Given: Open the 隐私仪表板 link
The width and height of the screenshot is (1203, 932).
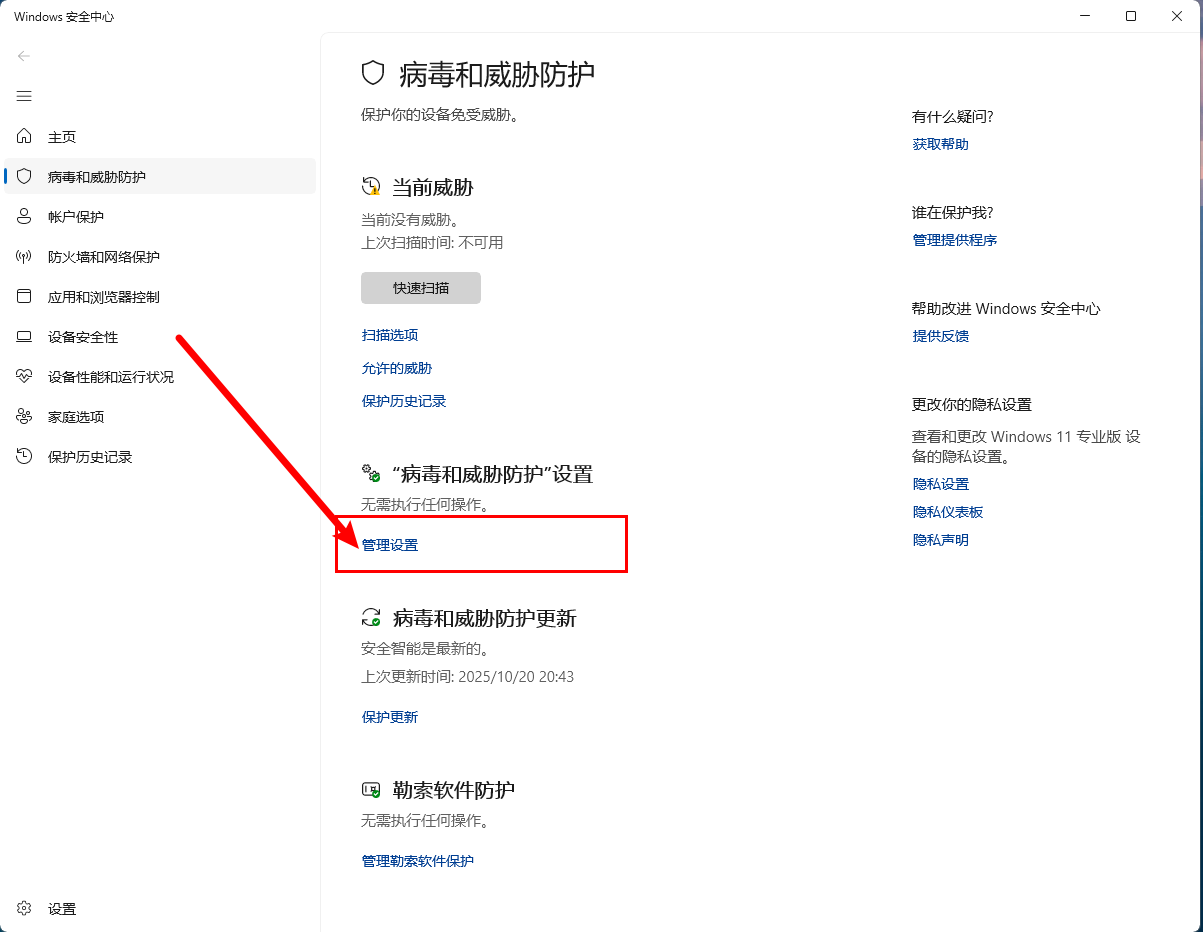Looking at the screenshot, I should point(948,512).
